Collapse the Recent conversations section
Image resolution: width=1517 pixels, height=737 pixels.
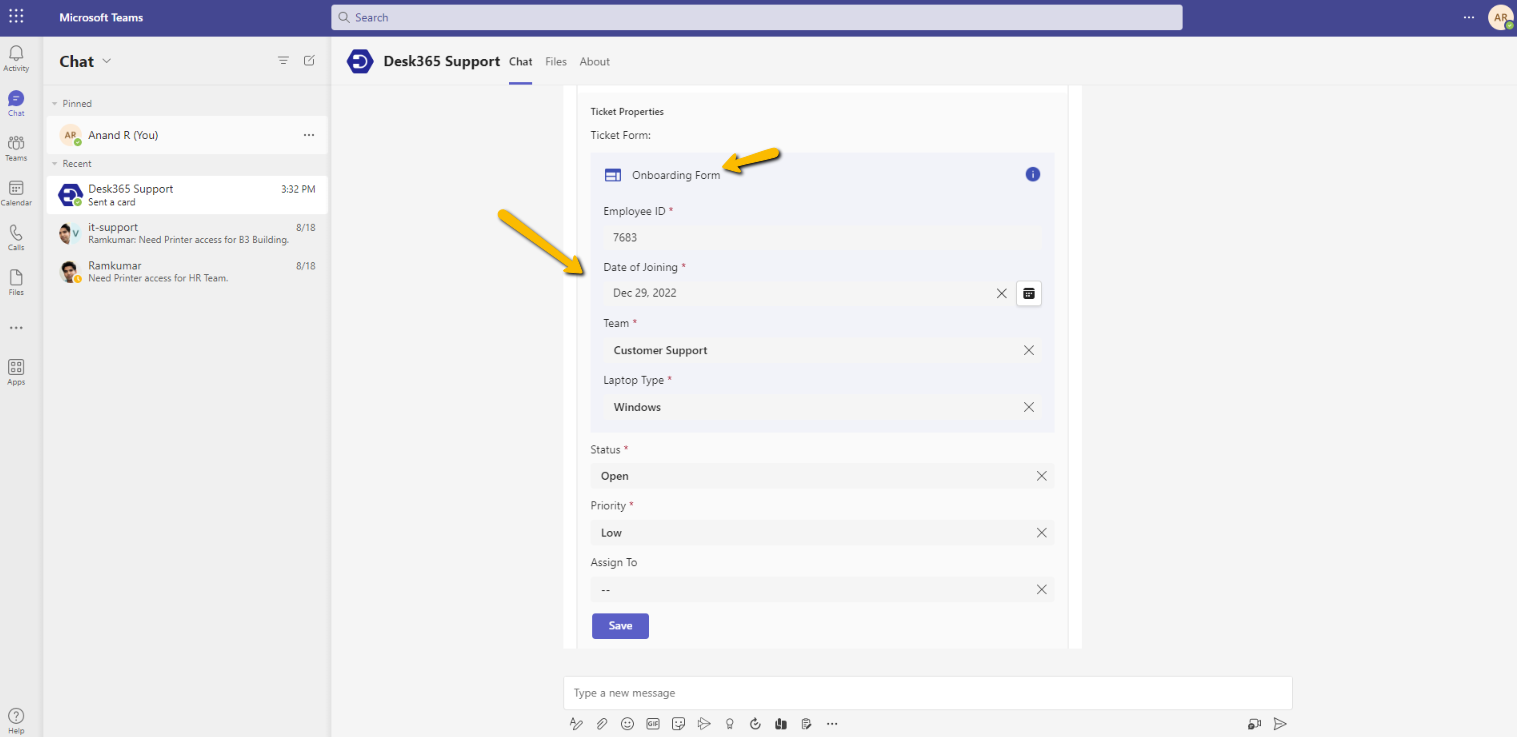point(56,163)
